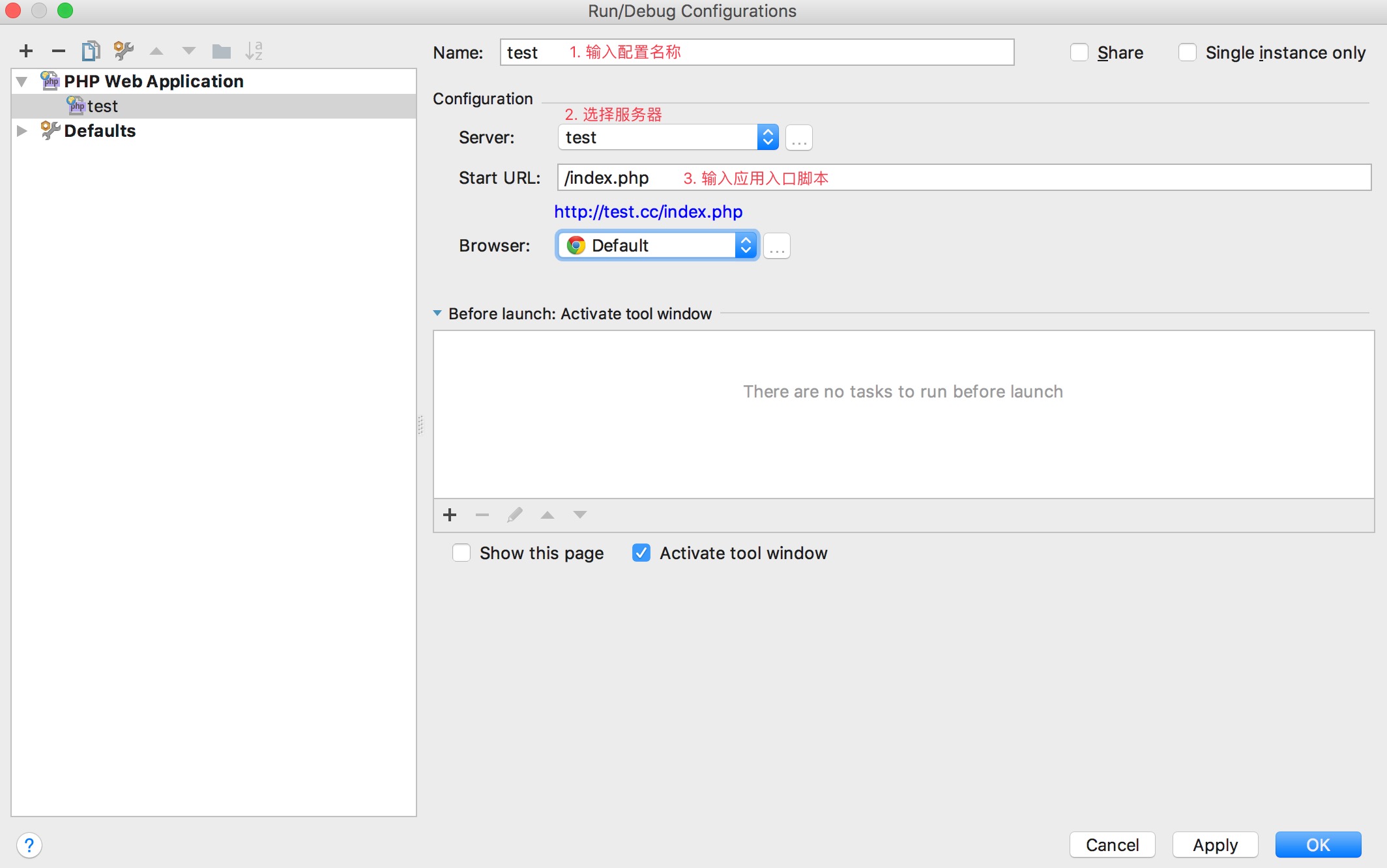Image resolution: width=1387 pixels, height=868 pixels.
Task: Click the empty before launch tasks list
Action: [x=903, y=414]
